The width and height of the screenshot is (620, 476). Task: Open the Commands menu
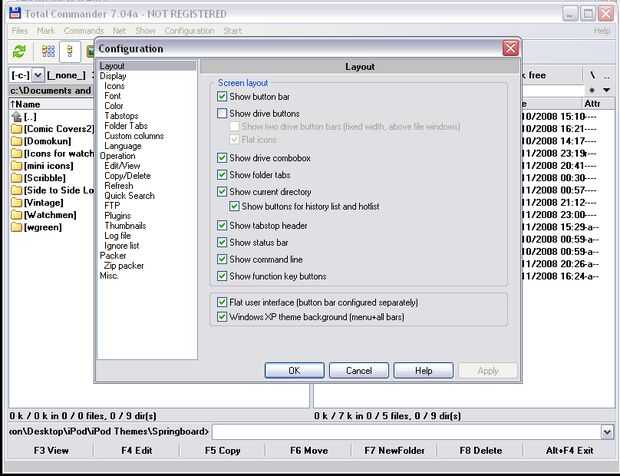tap(83, 30)
